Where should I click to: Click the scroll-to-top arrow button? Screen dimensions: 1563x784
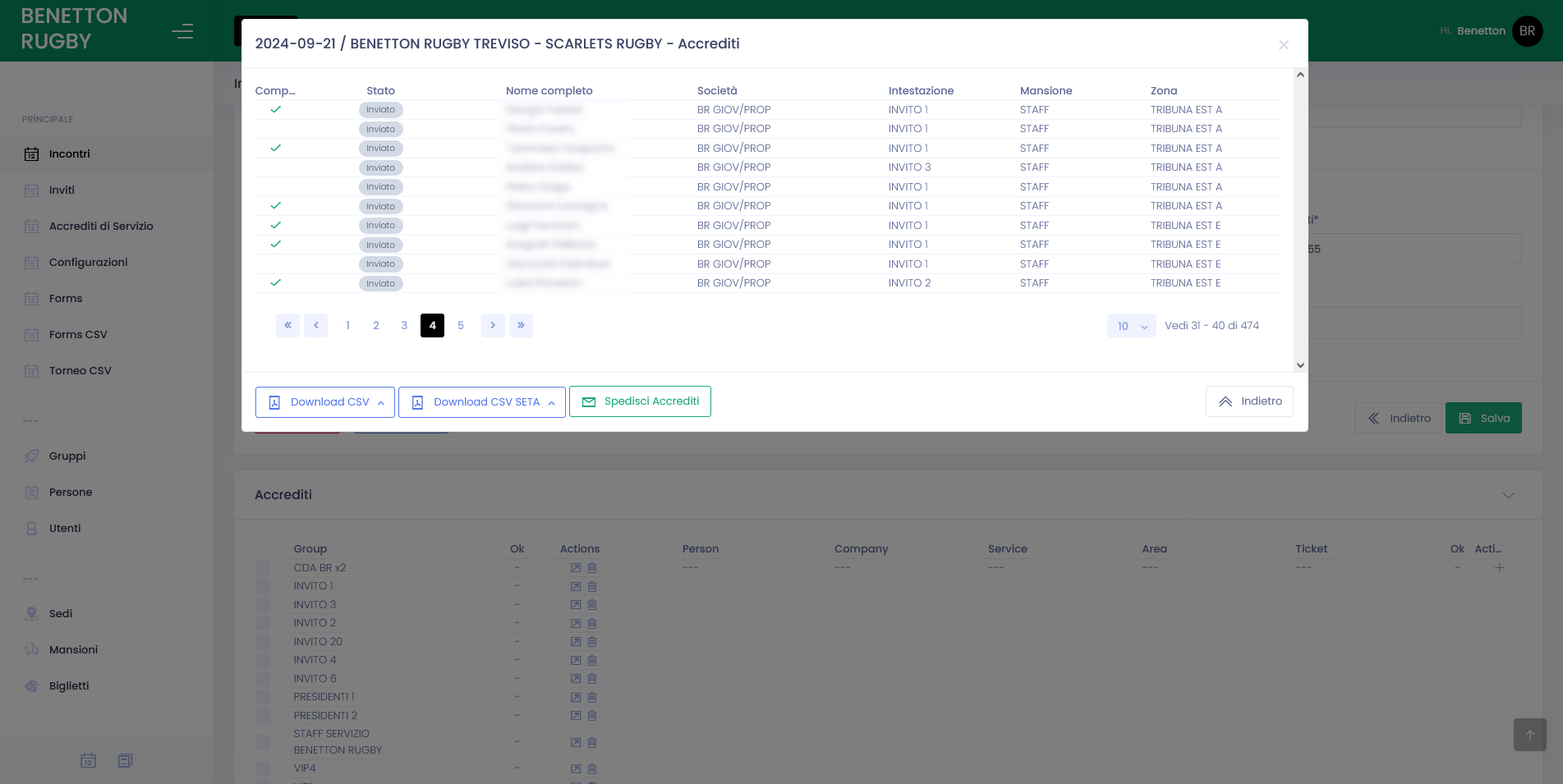[1529, 735]
